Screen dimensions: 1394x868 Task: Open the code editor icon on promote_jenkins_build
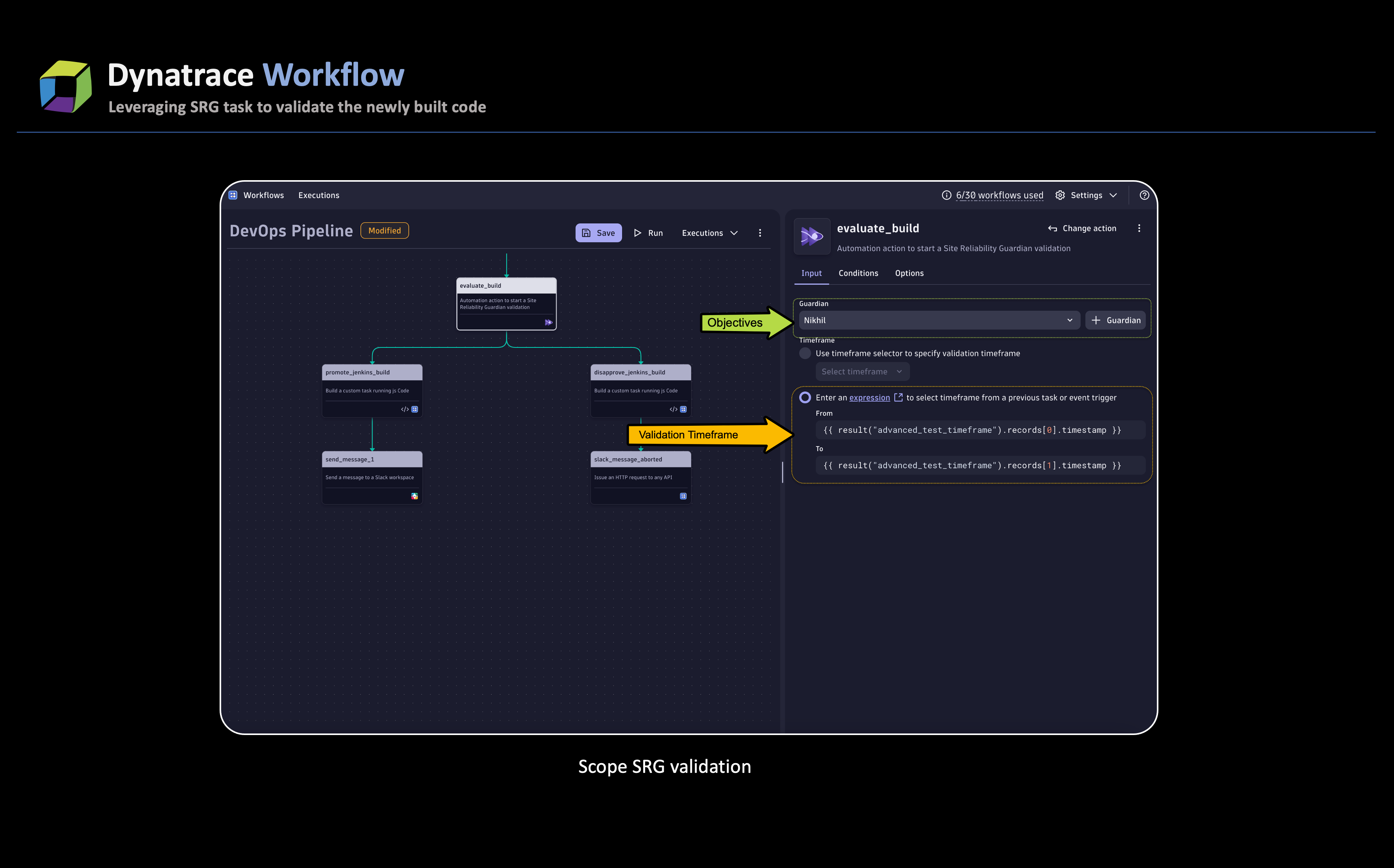[x=405, y=409]
